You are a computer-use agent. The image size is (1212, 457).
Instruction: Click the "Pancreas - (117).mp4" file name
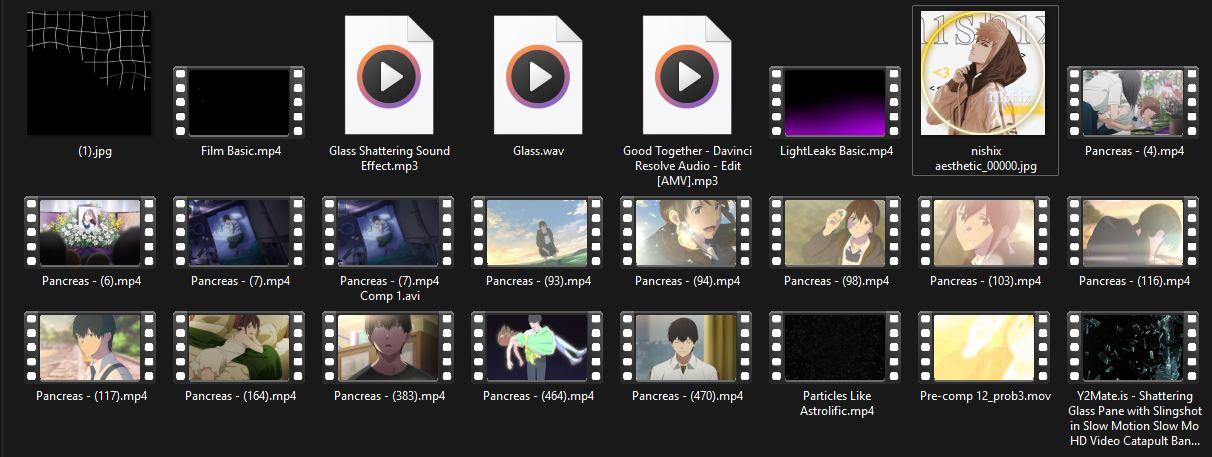coord(92,396)
